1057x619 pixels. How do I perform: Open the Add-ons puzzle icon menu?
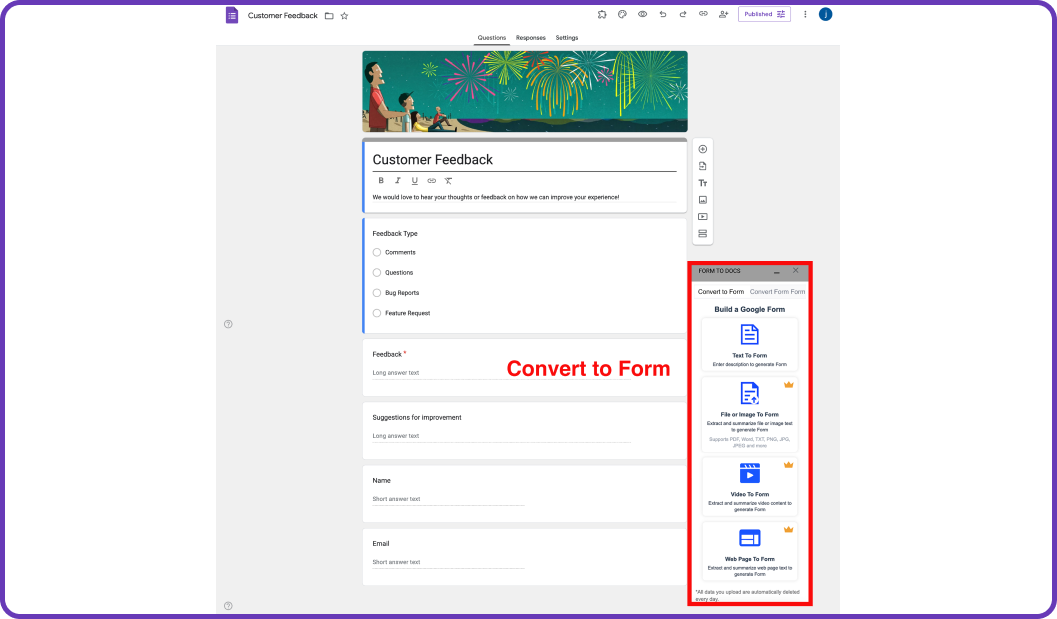tap(602, 14)
